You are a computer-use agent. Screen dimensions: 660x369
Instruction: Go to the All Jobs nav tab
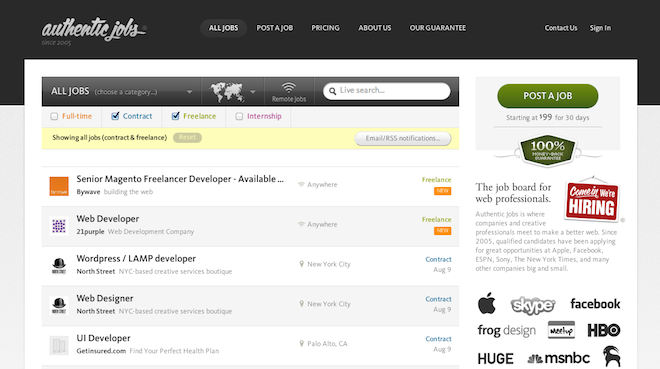[x=224, y=28]
